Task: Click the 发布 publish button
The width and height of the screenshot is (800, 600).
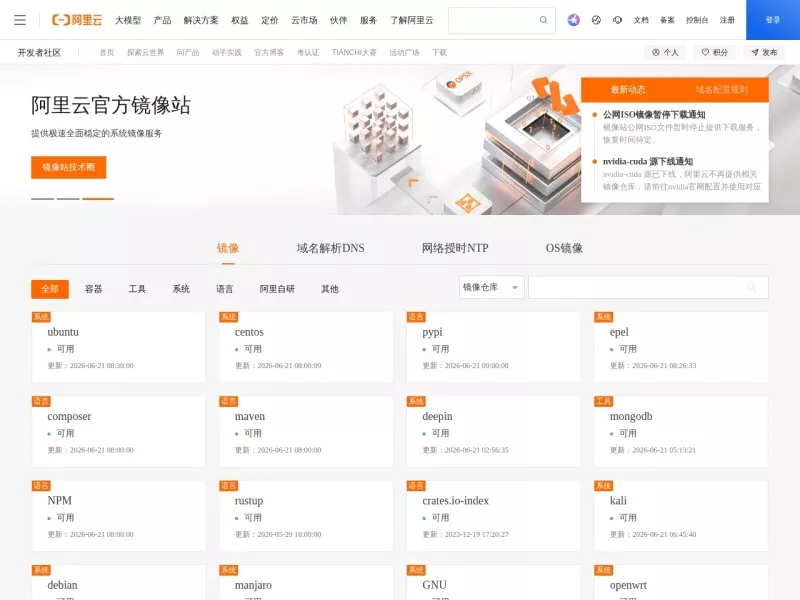Action: point(764,52)
